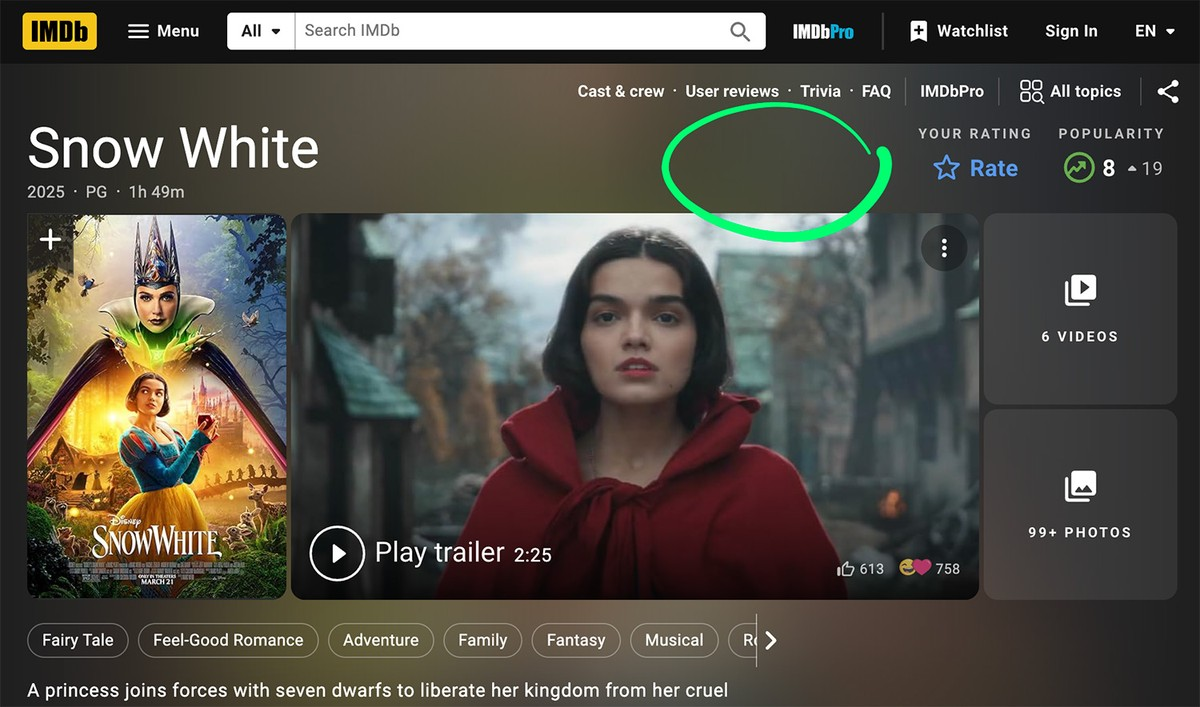Open the 6 Videos tile
This screenshot has width=1200, height=707.
point(1080,308)
